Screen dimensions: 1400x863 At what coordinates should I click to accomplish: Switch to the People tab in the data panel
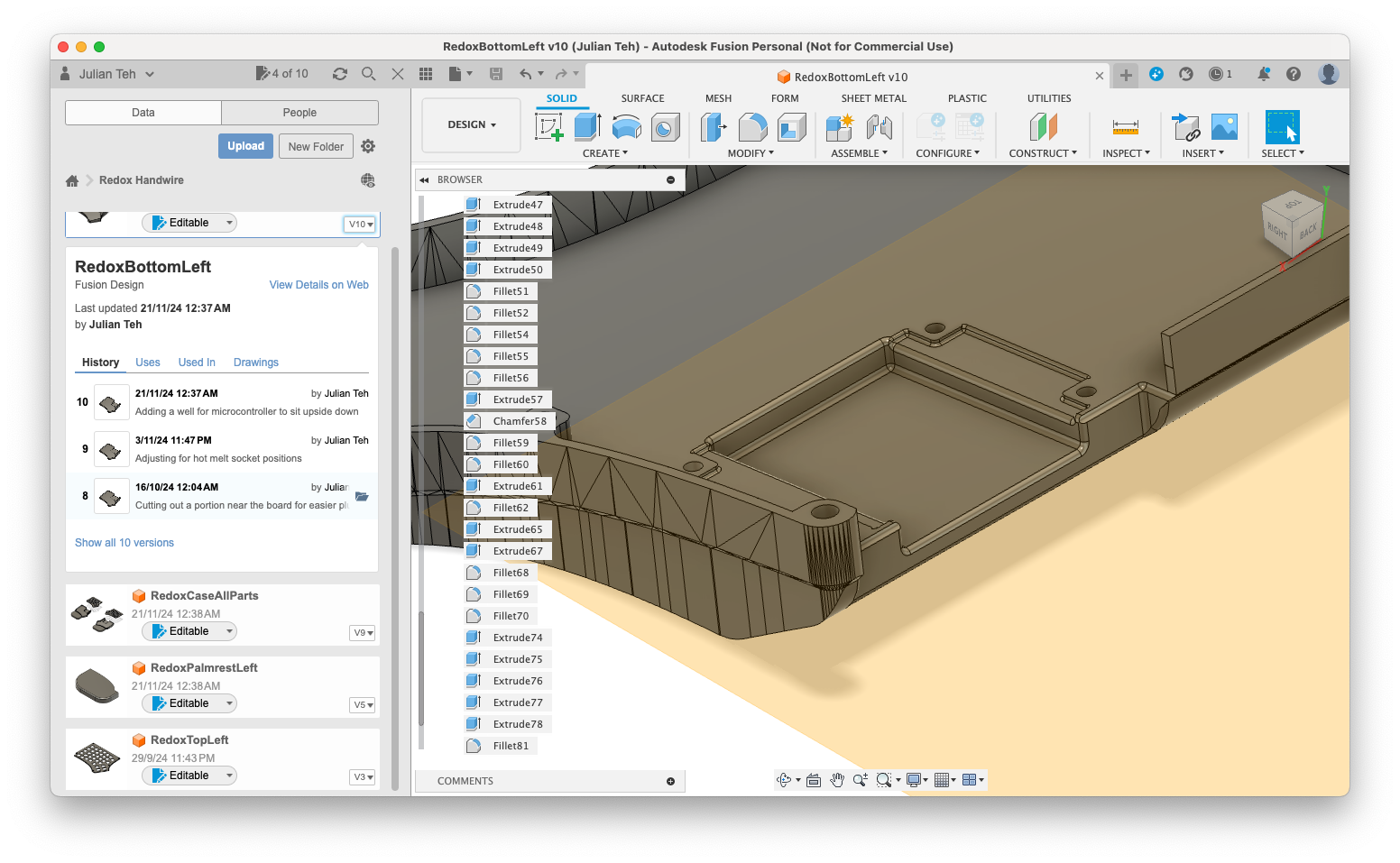click(299, 112)
